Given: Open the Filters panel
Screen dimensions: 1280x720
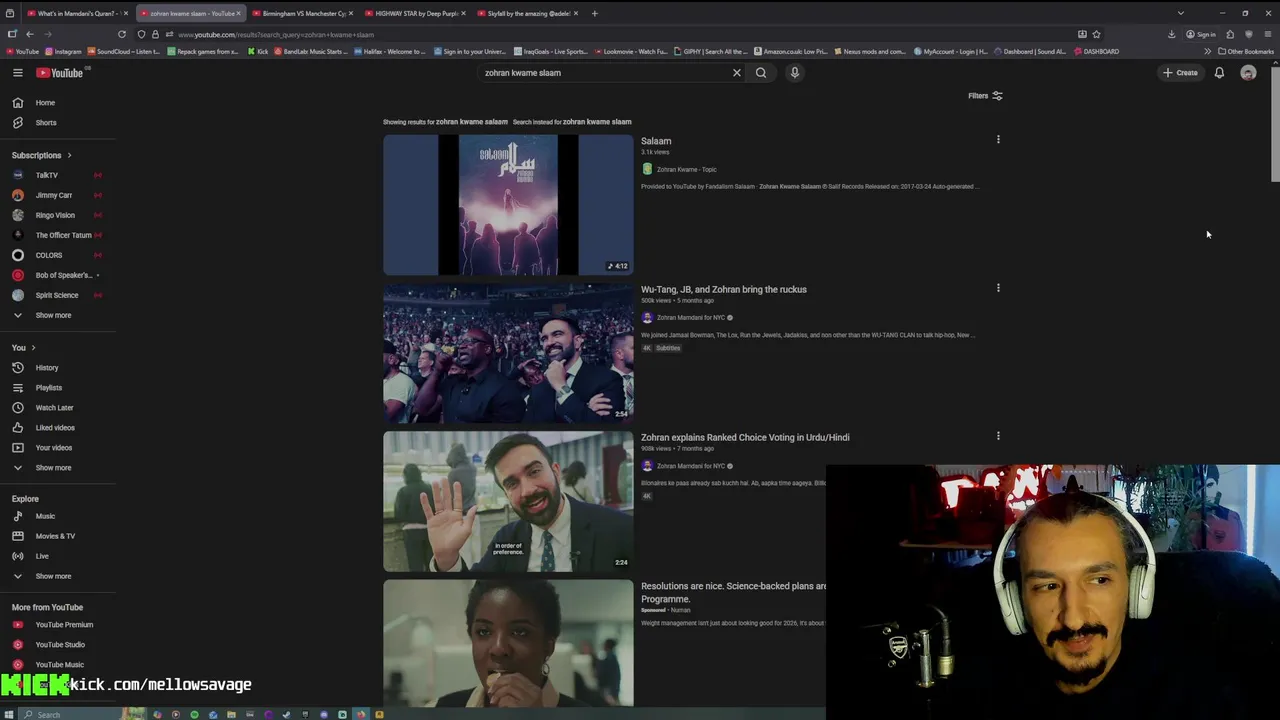Looking at the screenshot, I should [985, 95].
